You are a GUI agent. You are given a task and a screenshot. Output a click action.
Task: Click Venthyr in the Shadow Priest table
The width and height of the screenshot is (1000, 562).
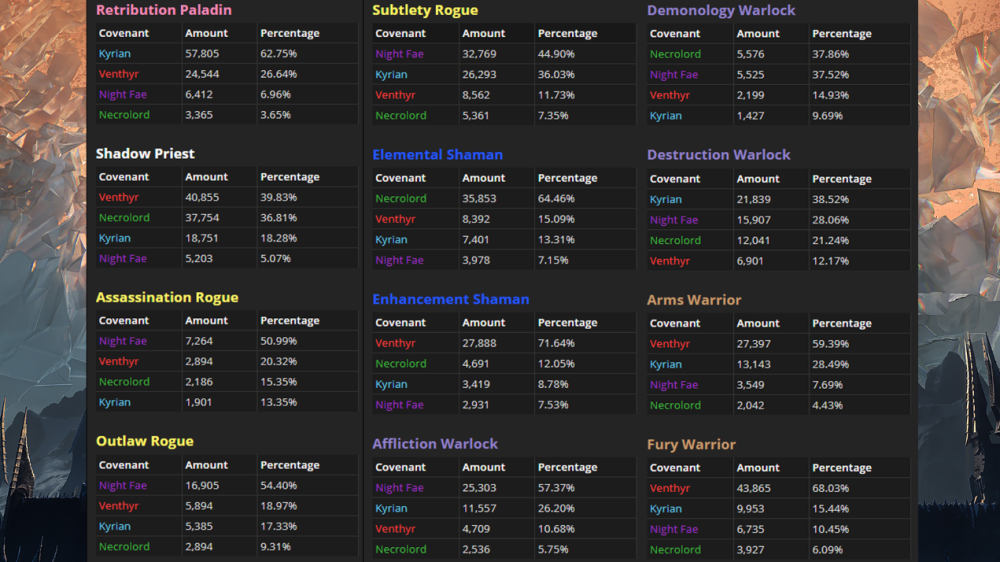pyautogui.click(x=119, y=197)
